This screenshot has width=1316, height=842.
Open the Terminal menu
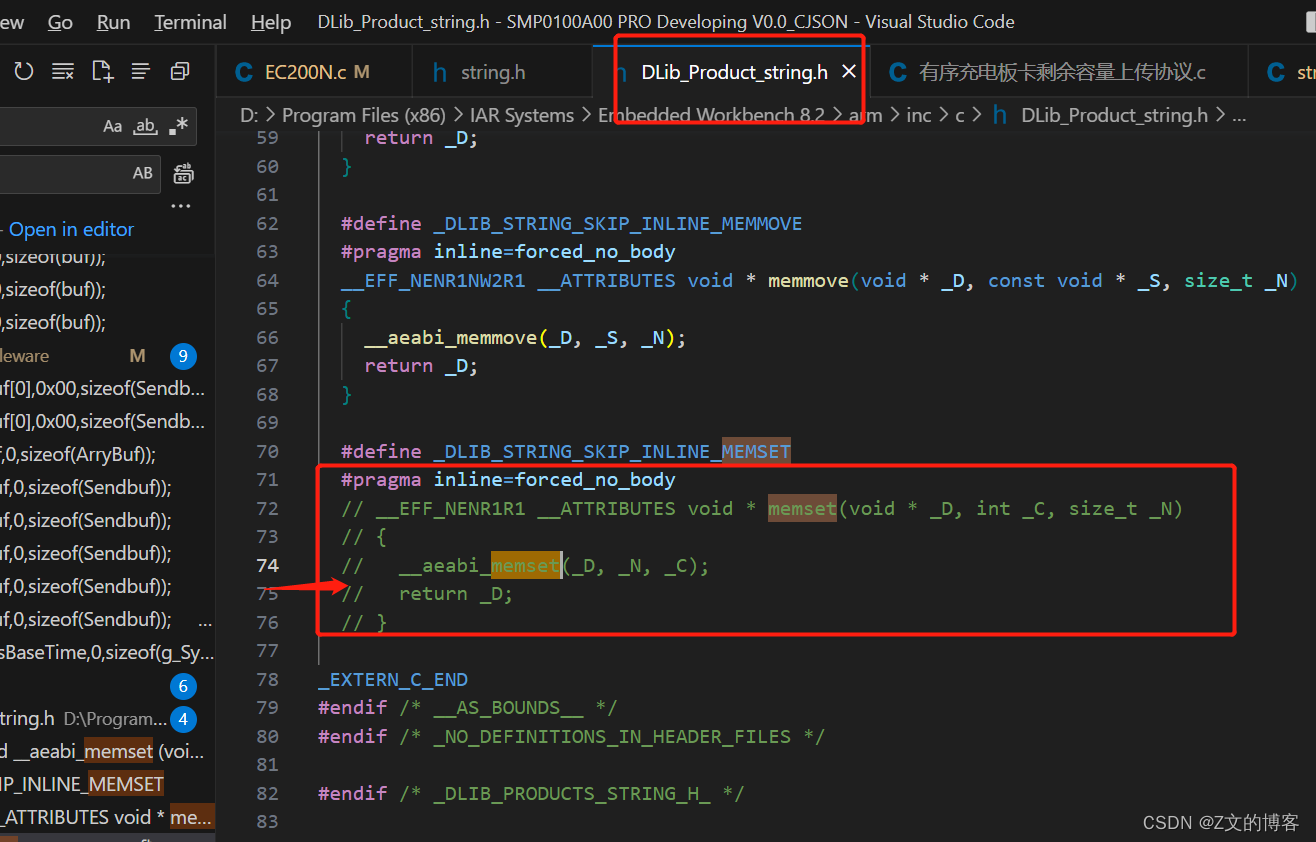(189, 22)
